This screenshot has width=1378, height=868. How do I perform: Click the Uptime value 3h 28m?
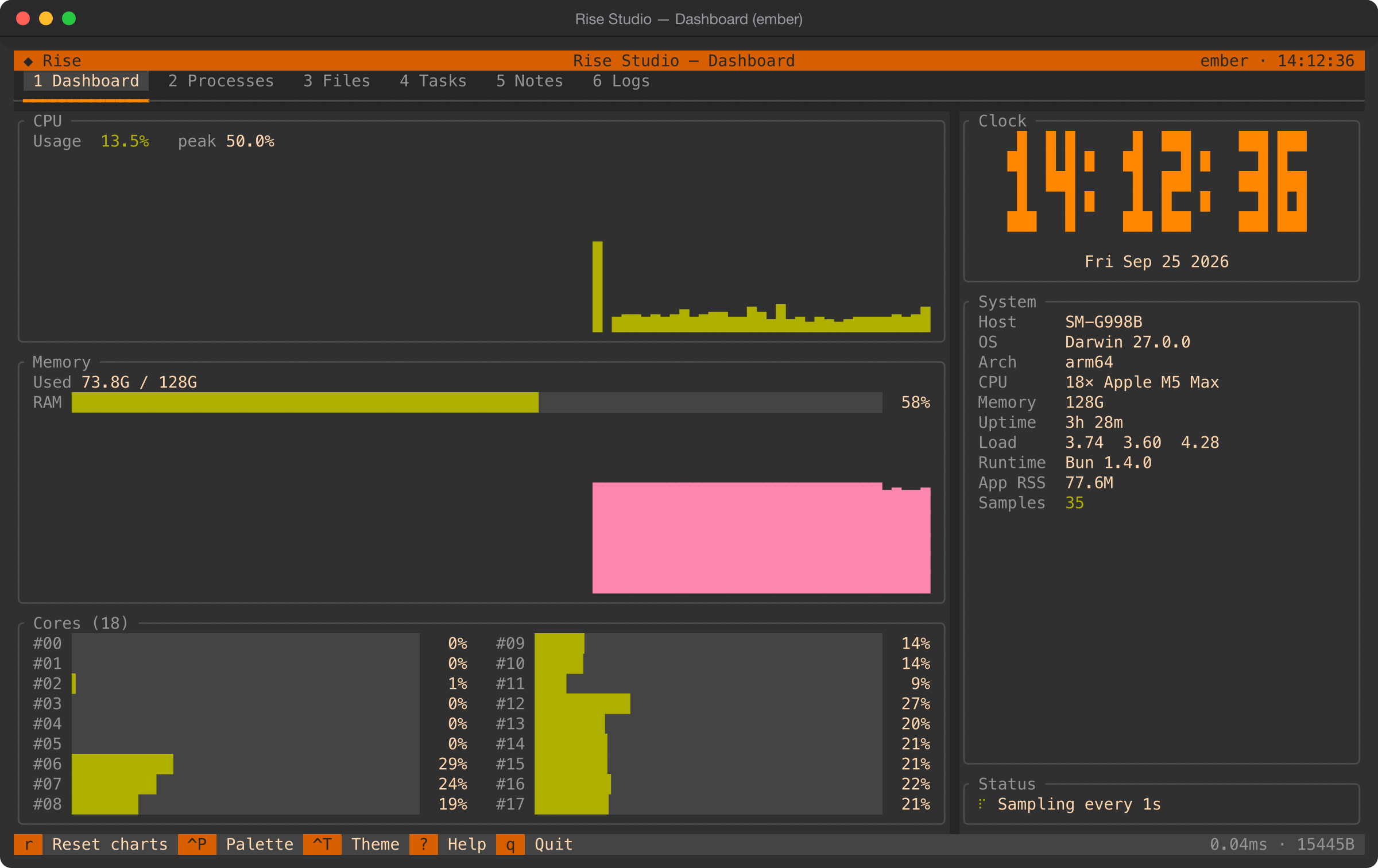(1094, 423)
